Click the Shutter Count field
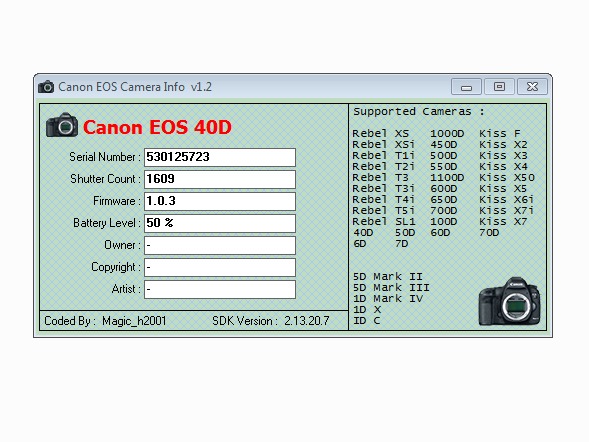 220,179
